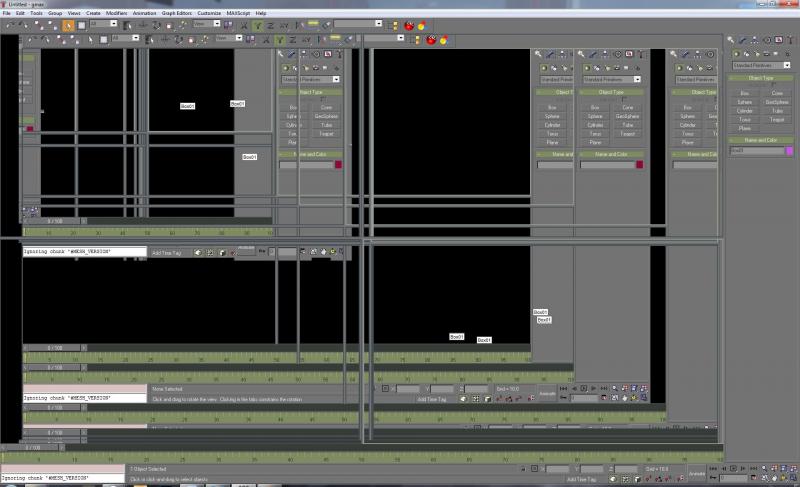Collapse Name and Color rollout, rightmost panel

pyautogui.click(x=761, y=140)
